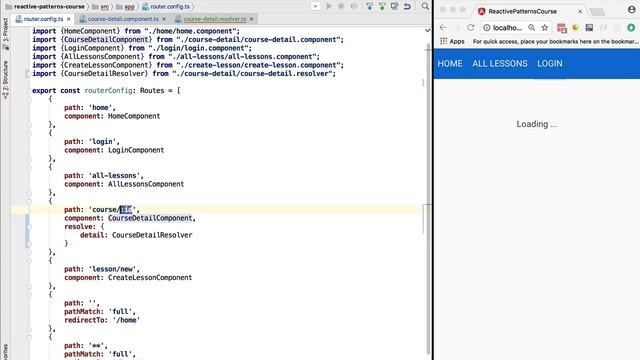Click CreateLessonComponent in lesson/new route

coord(150,278)
